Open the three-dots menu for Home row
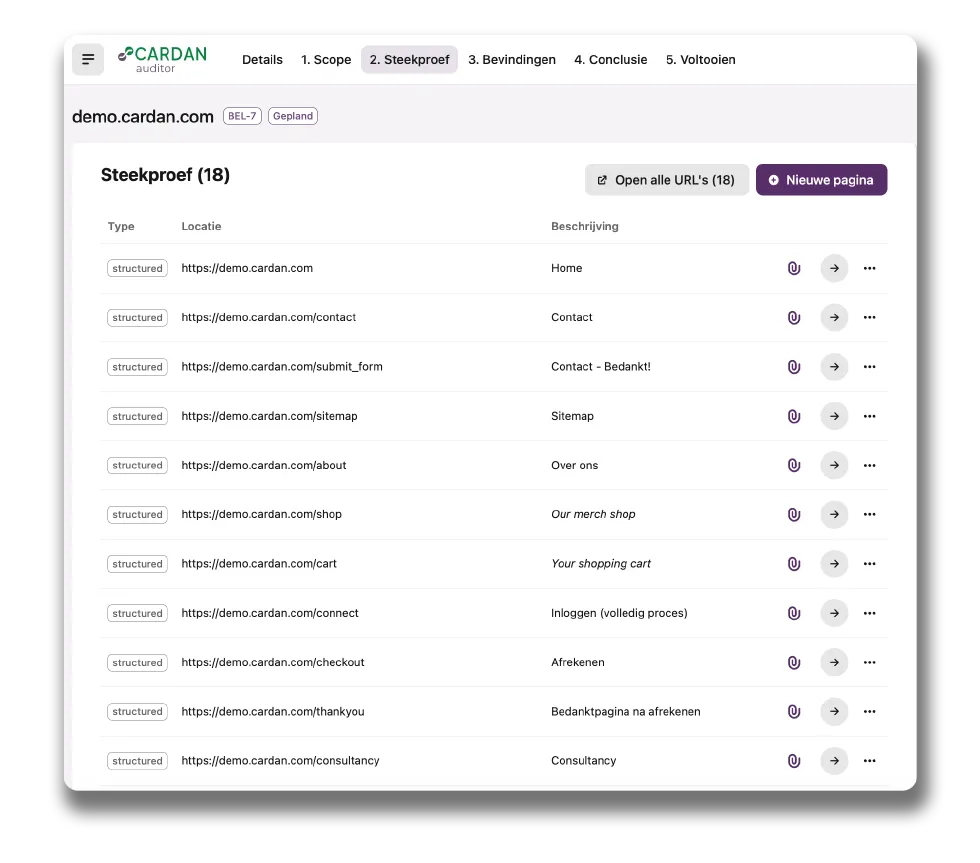The height and width of the screenshot is (863, 980). (869, 268)
